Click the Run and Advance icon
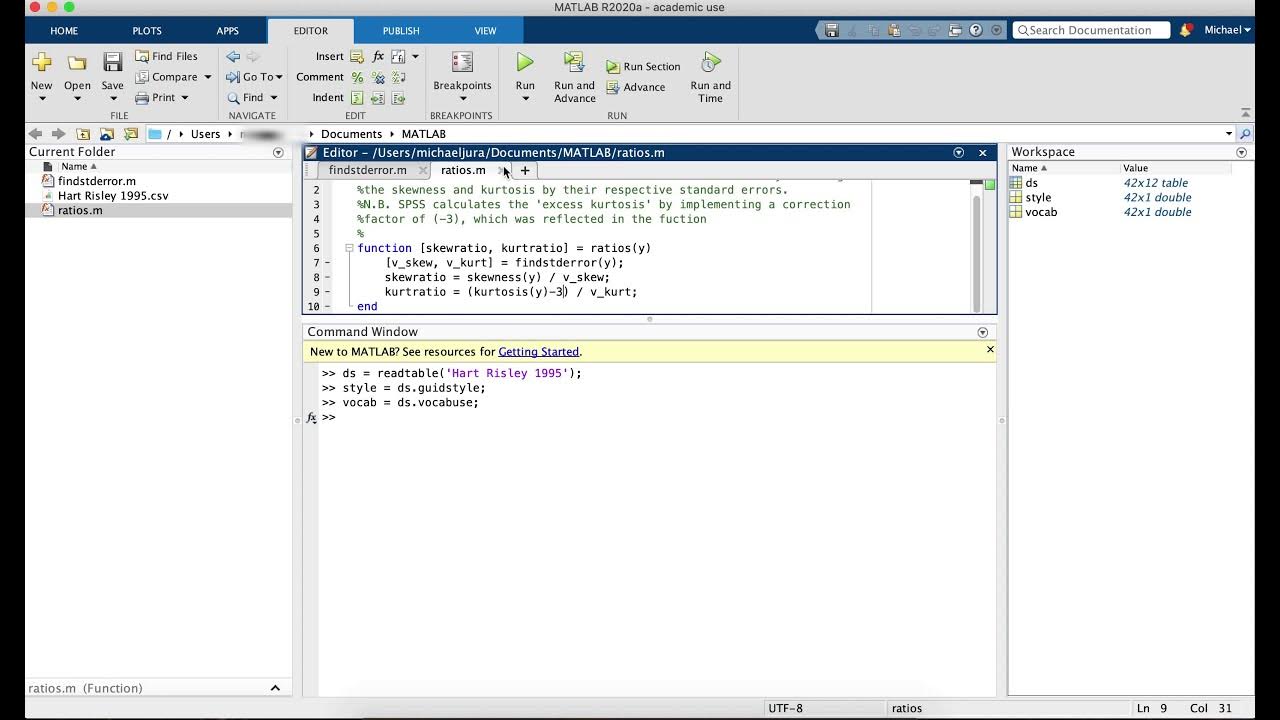This screenshot has width=1280, height=720. [x=574, y=62]
